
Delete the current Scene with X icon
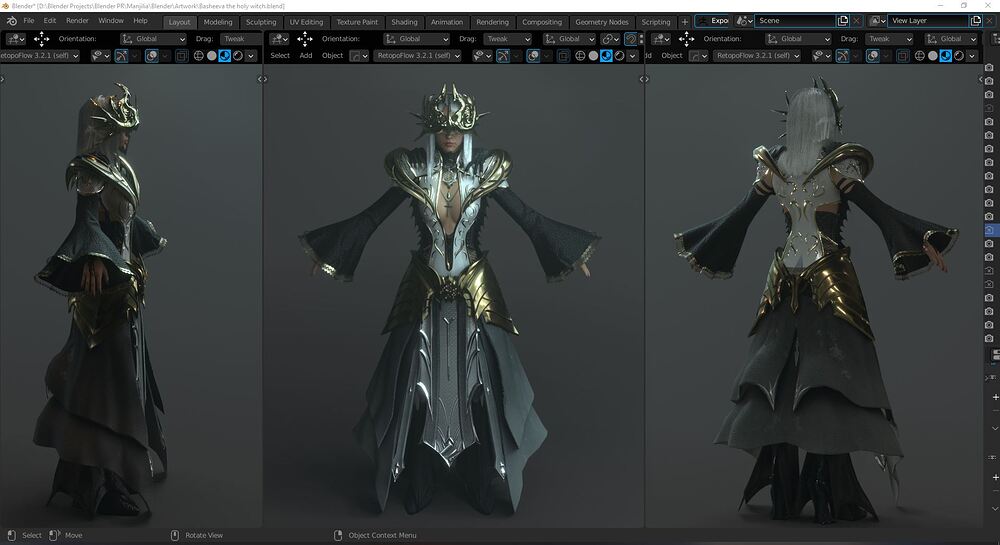pos(857,20)
